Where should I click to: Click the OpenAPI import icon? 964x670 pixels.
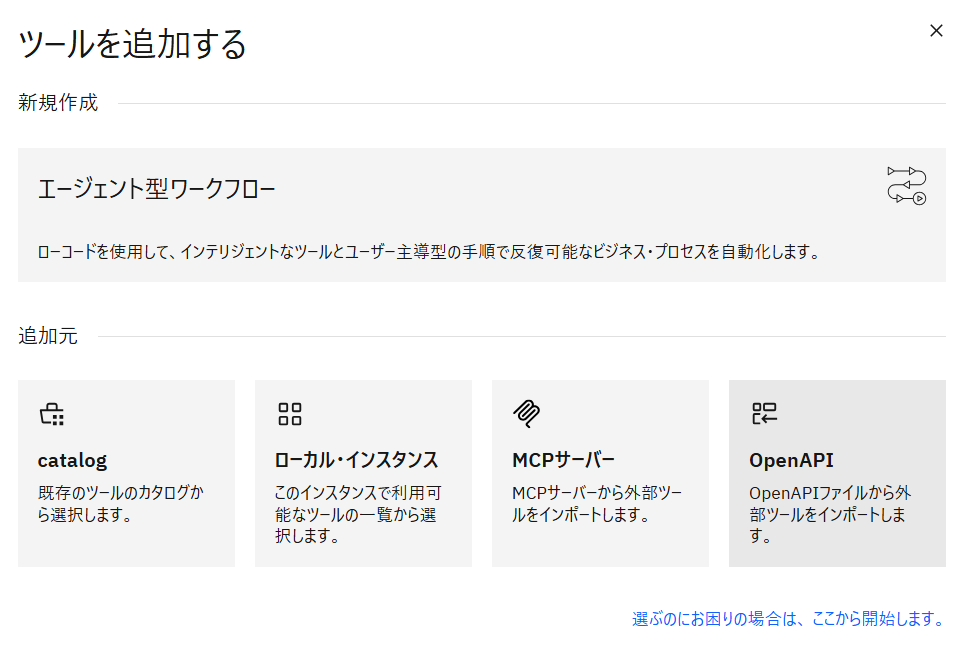(764, 414)
